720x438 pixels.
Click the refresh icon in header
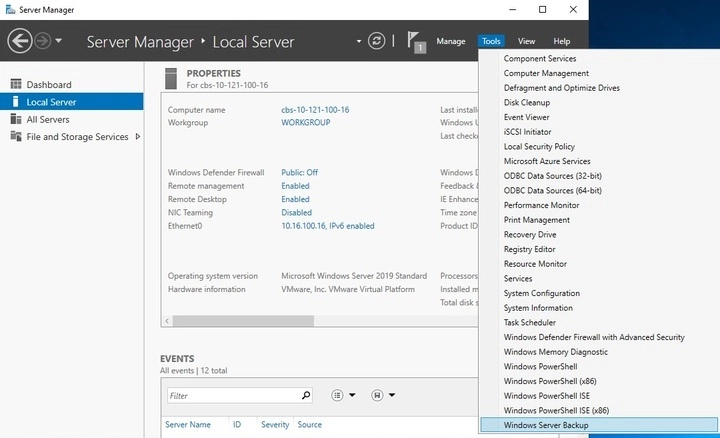click(377, 41)
